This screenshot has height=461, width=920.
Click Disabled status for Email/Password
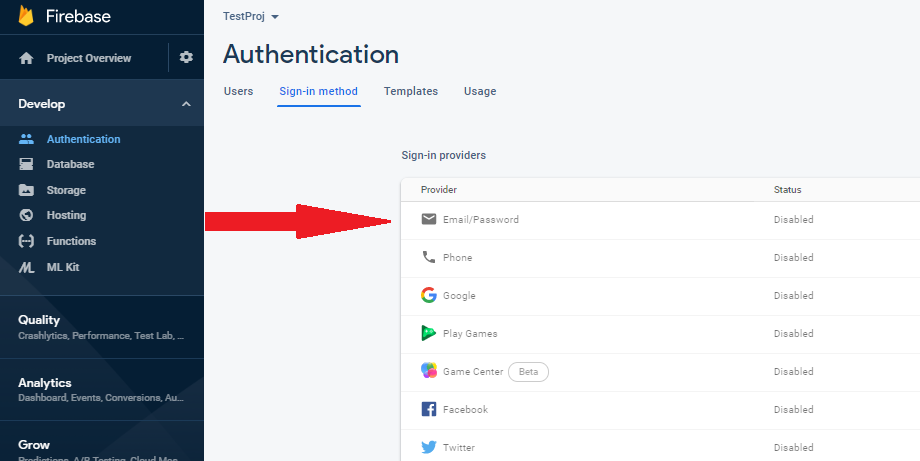pos(793,219)
